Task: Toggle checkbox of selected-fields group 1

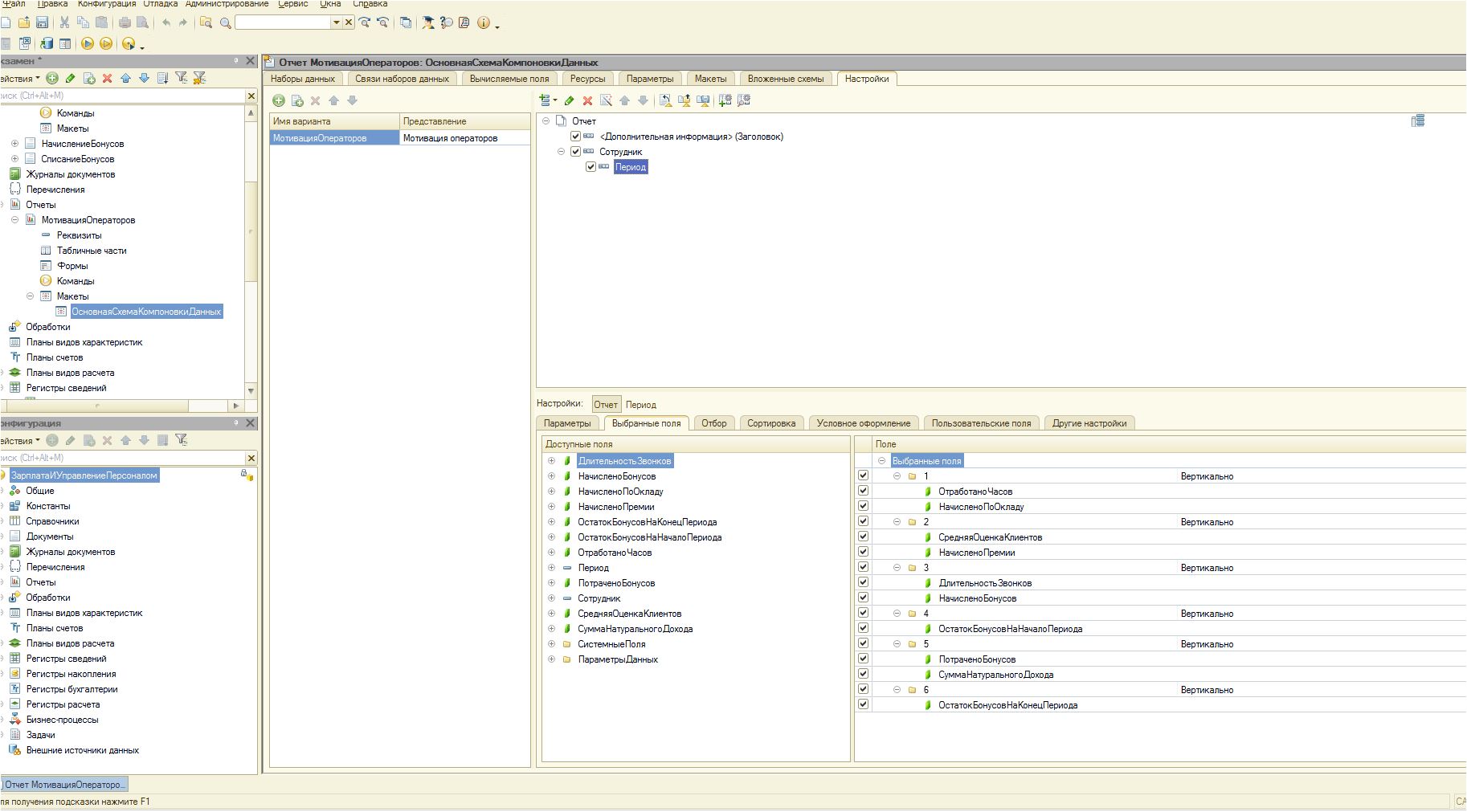Action: click(864, 475)
